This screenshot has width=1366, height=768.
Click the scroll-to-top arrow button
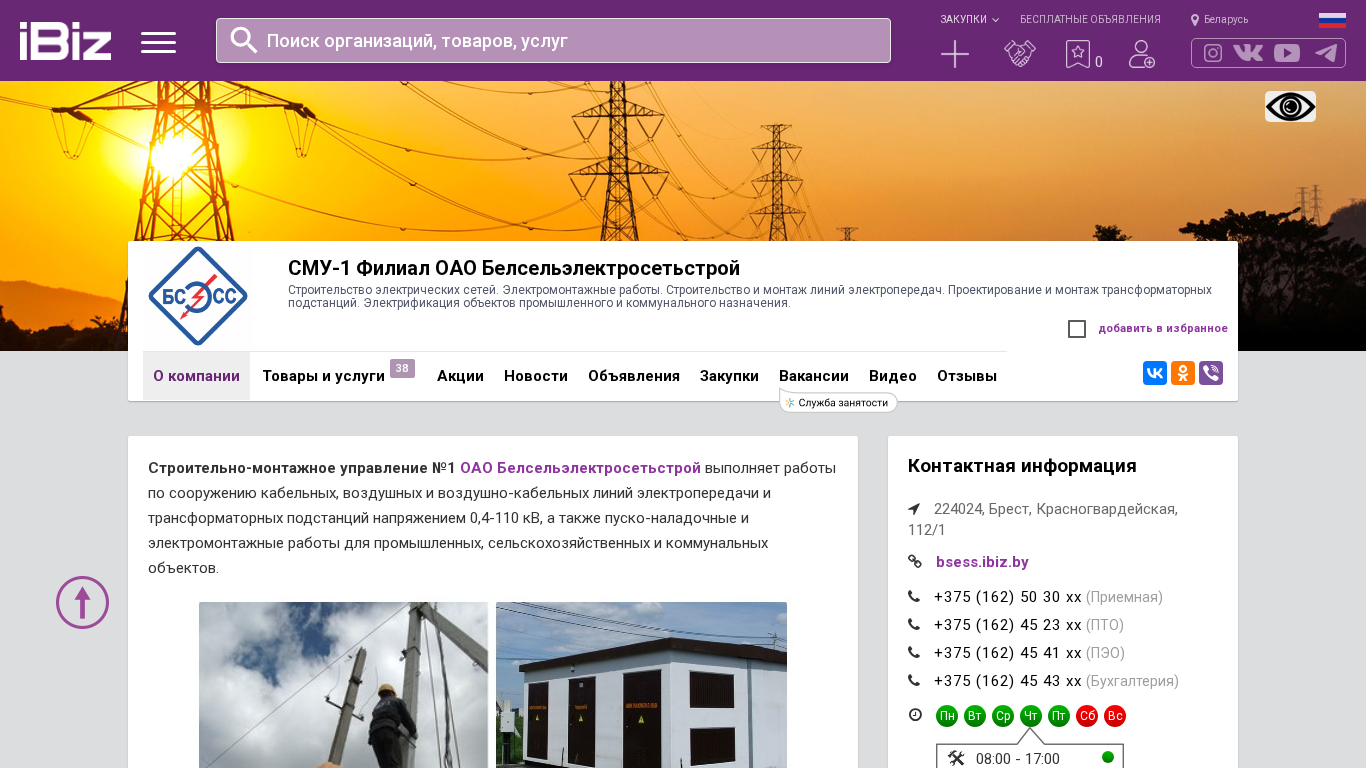(82, 602)
